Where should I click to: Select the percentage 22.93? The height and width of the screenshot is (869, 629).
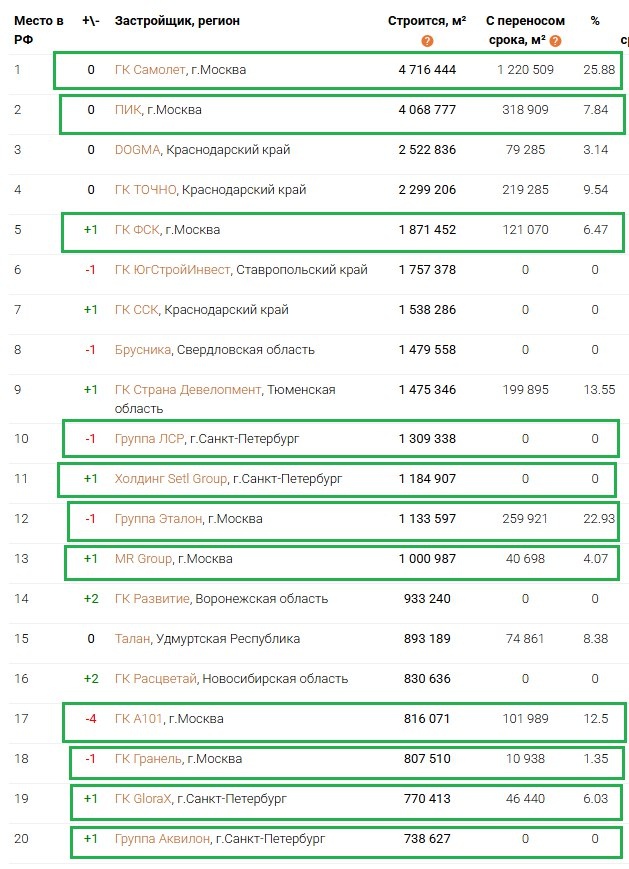[x=599, y=519]
